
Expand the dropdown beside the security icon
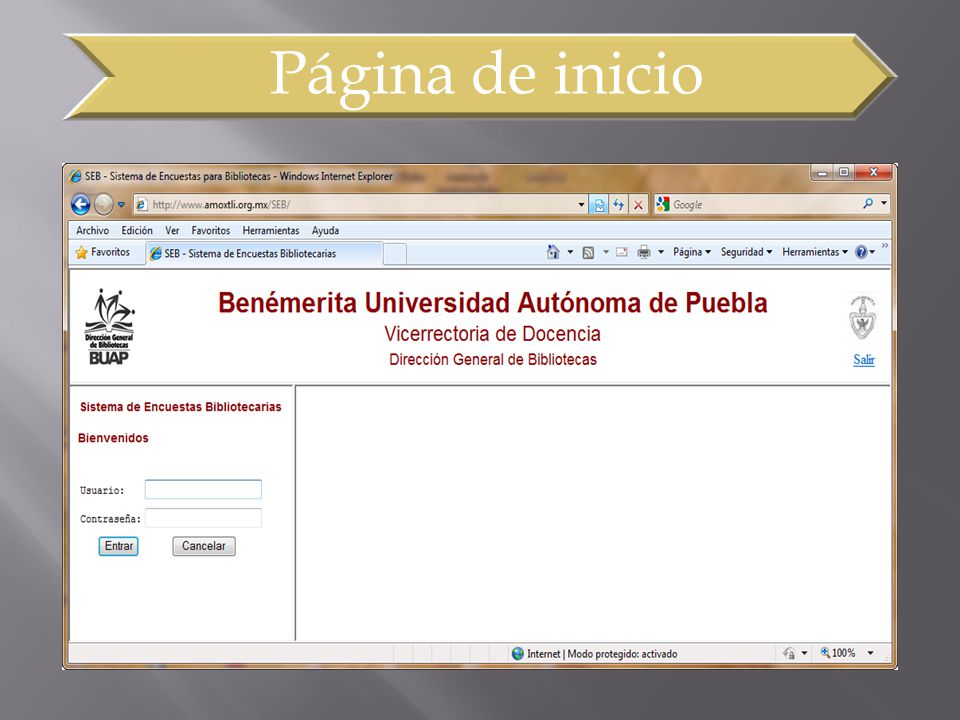pos(804,653)
